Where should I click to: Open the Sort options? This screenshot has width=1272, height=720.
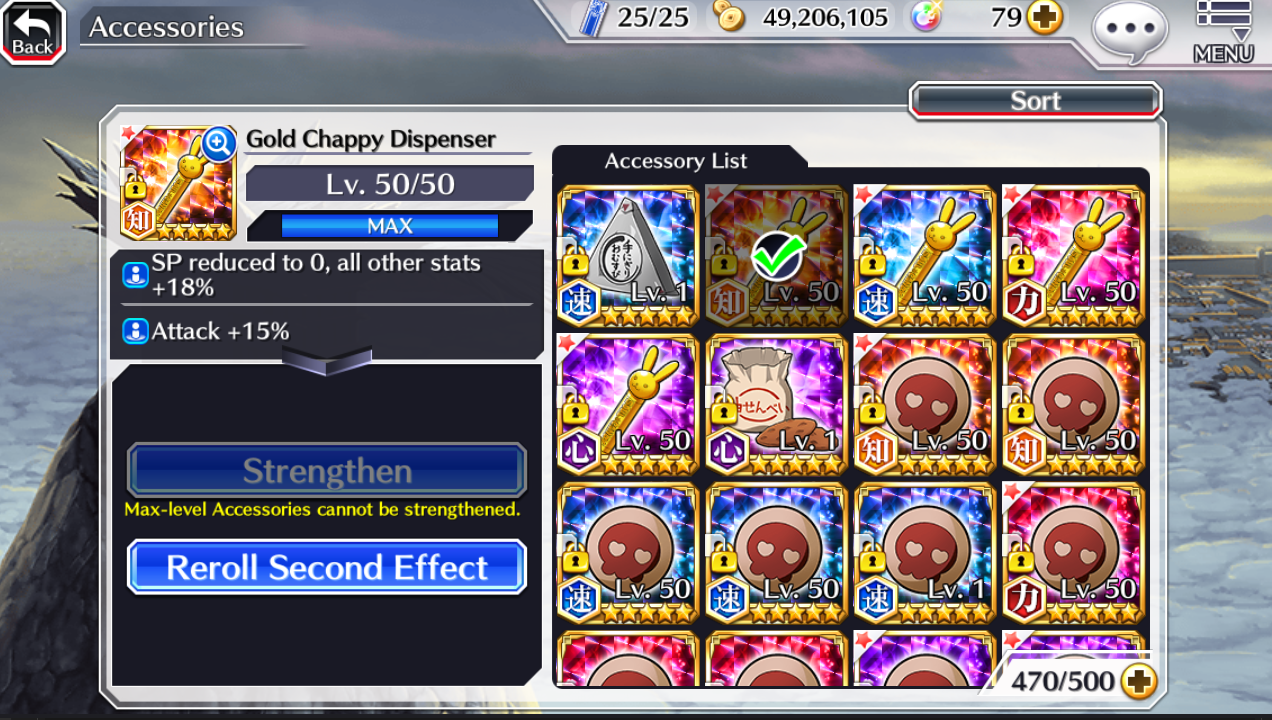[1036, 101]
